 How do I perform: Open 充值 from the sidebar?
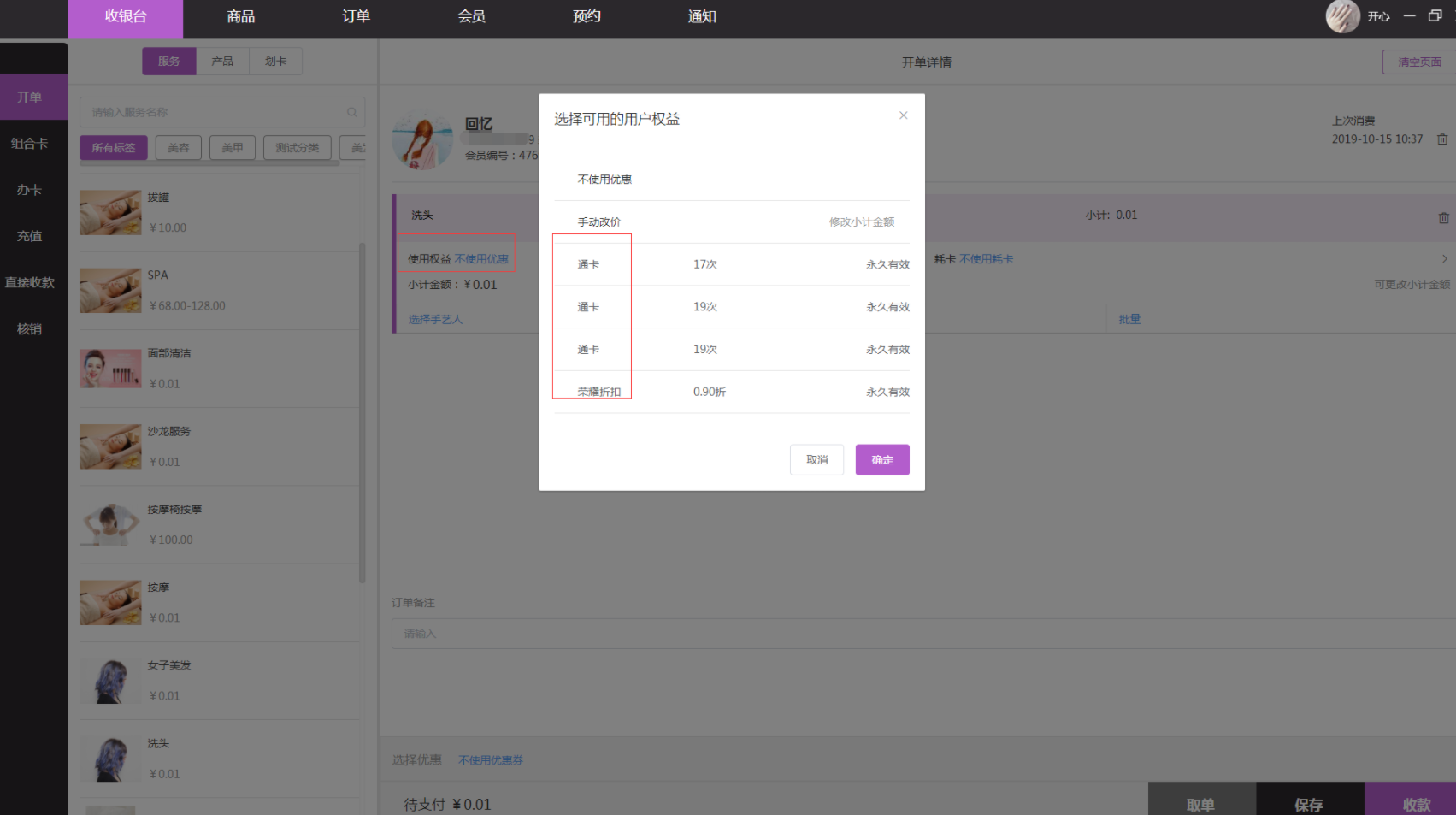click(30, 236)
